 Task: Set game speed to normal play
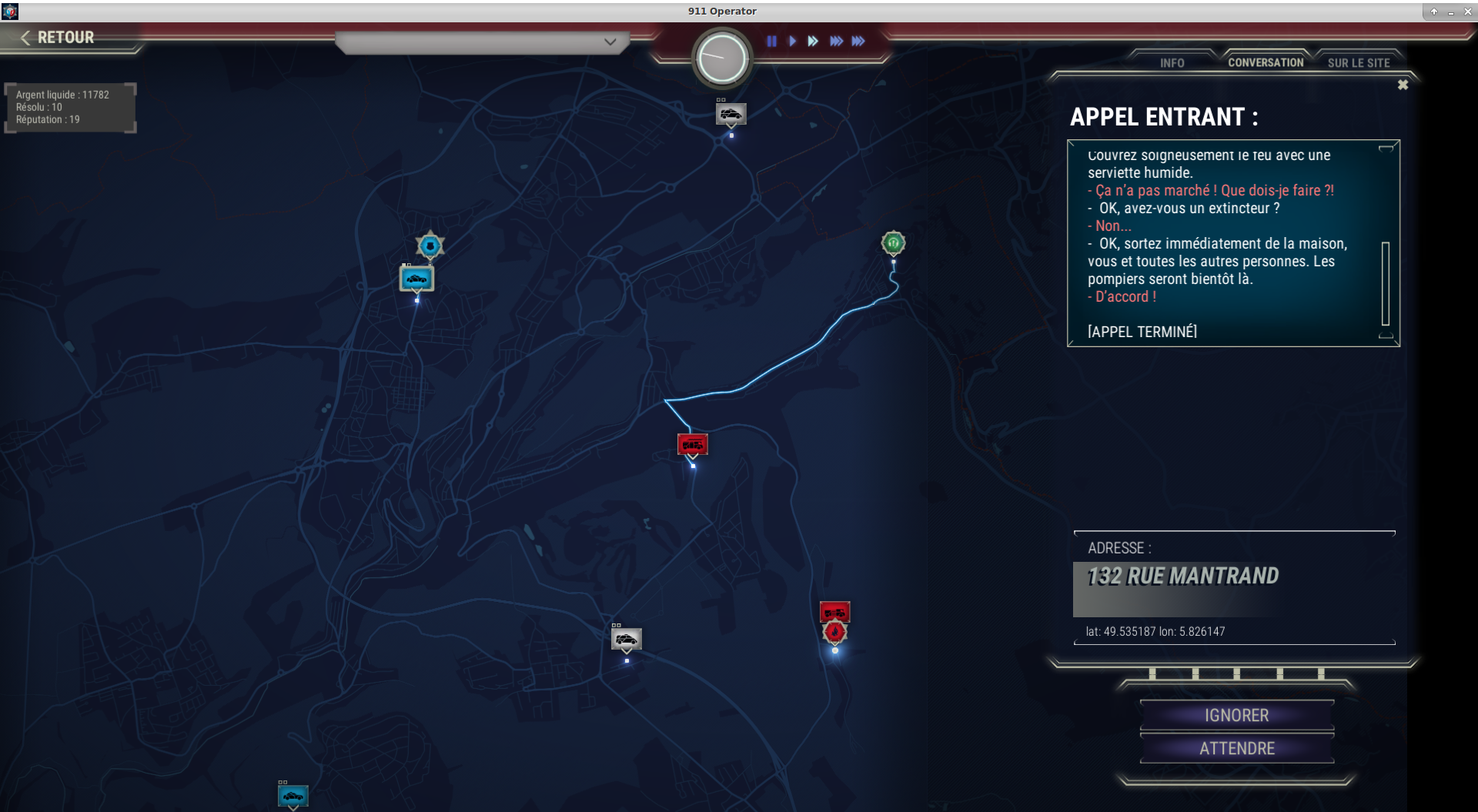tap(792, 42)
